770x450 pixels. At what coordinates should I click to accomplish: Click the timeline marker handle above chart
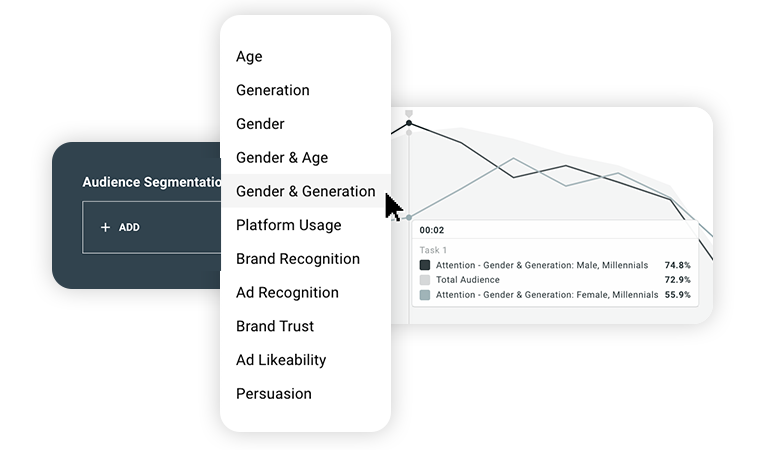409,114
